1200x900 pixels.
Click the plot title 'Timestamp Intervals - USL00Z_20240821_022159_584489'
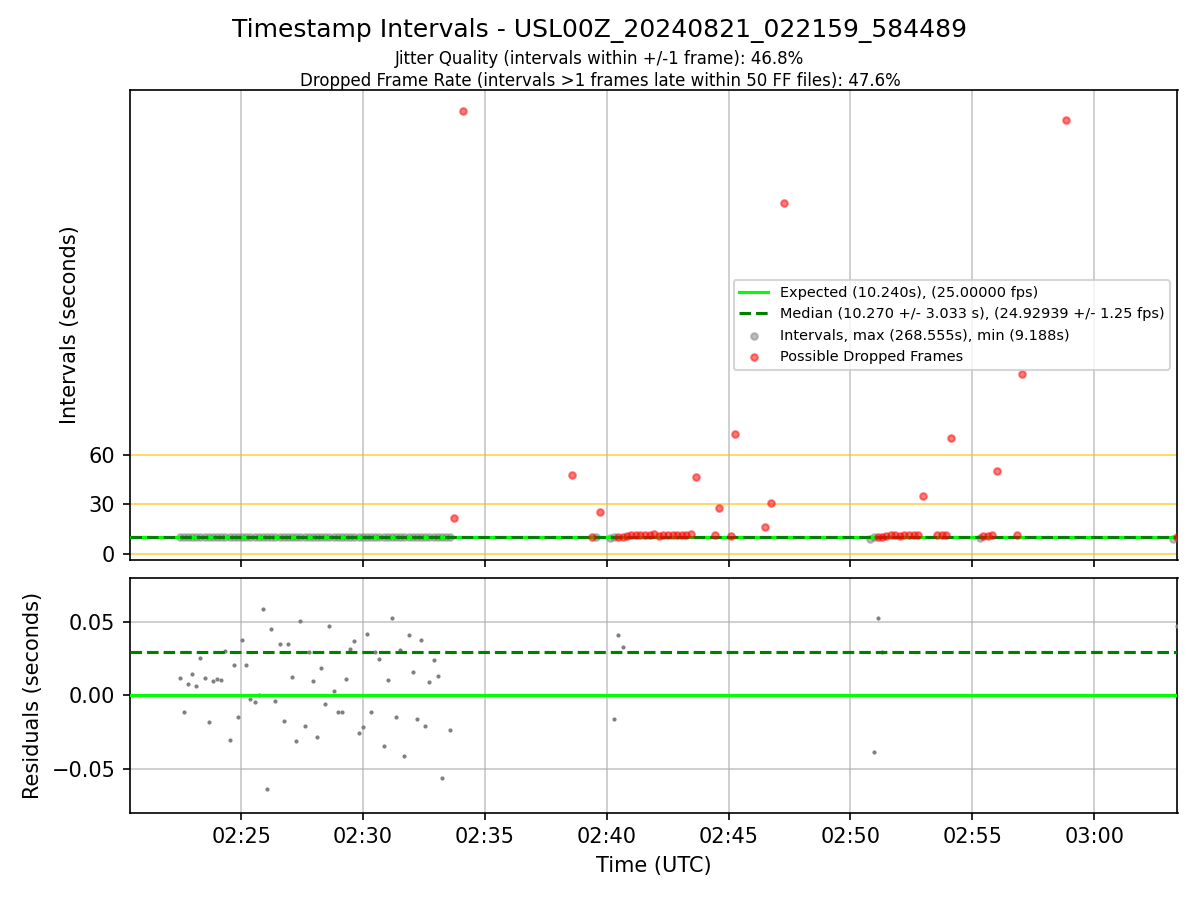pos(599,29)
